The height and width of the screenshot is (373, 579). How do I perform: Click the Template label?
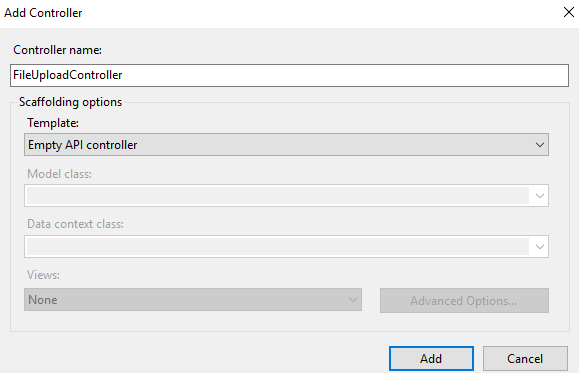click(x=53, y=123)
